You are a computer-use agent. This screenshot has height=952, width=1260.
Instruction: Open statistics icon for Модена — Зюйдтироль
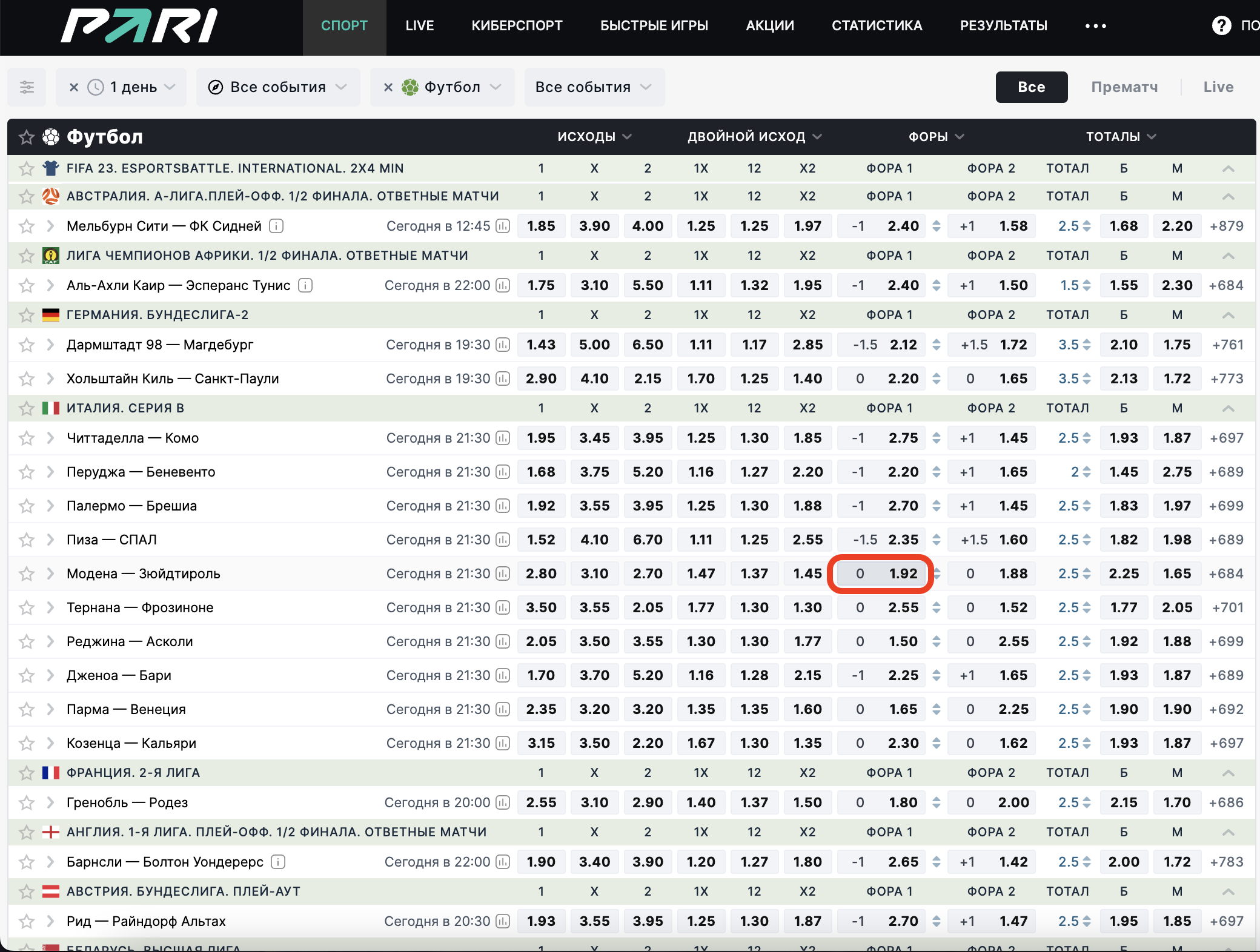point(503,574)
